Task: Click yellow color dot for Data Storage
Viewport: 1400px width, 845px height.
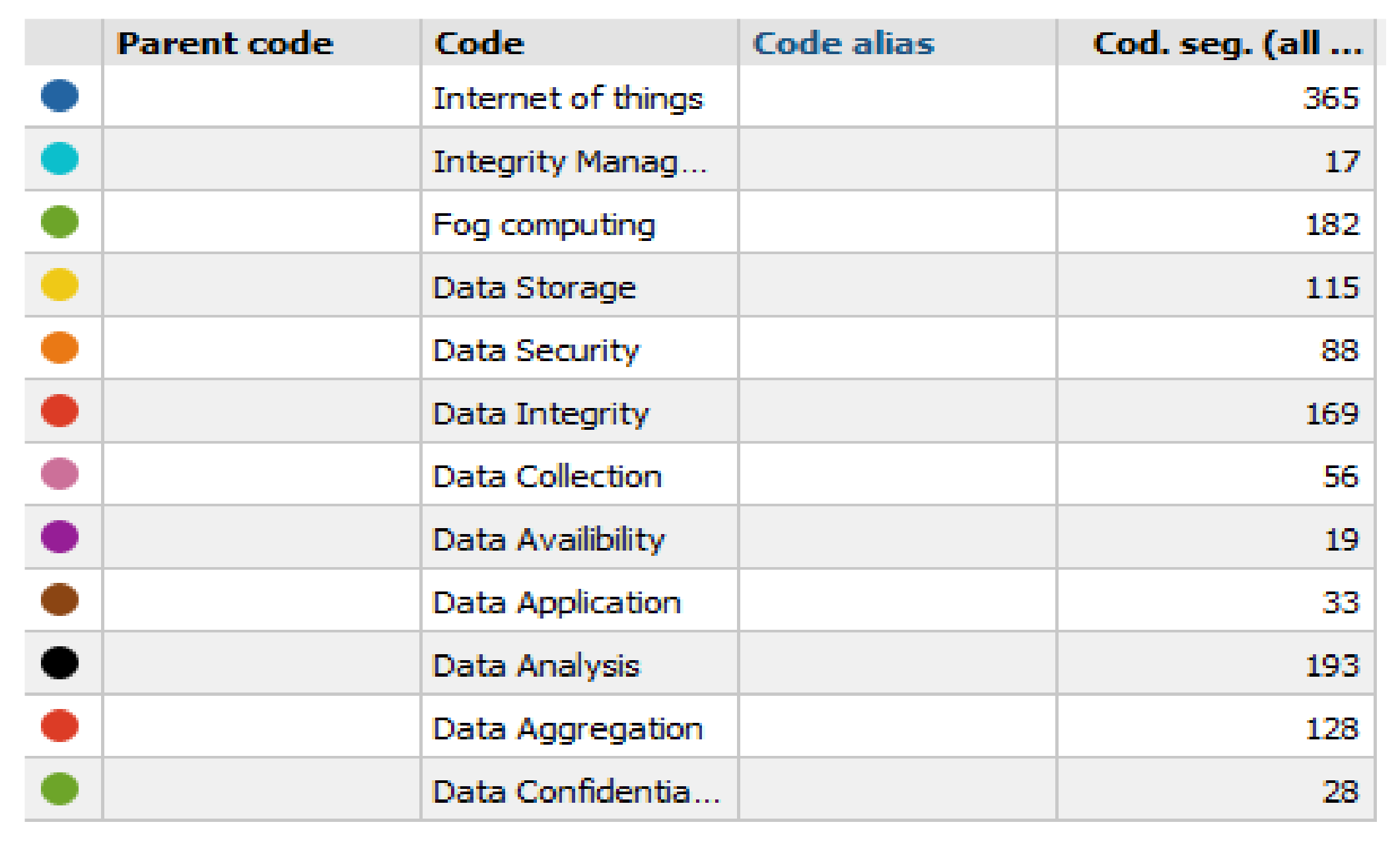Action: pos(59,285)
